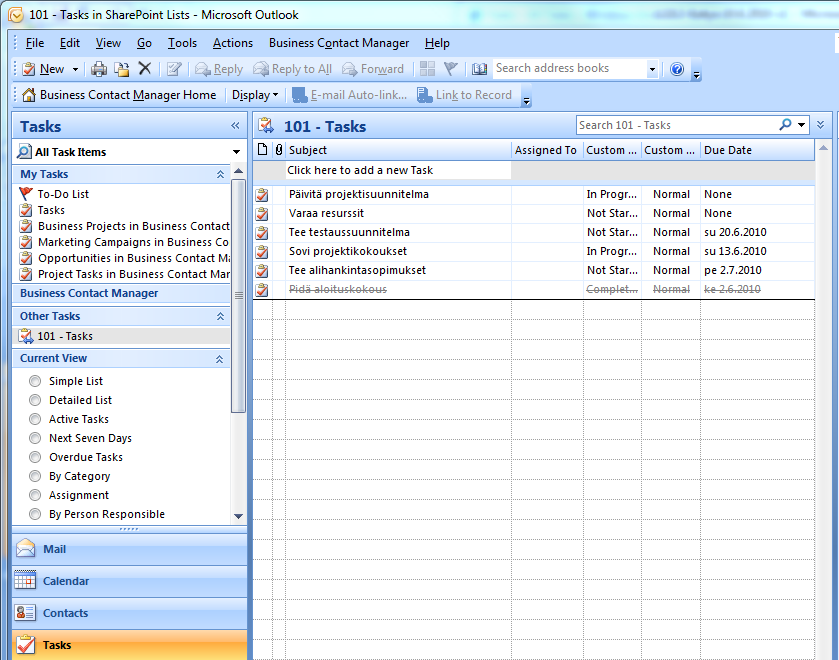Collapse the My Tasks section
Screen dimensions: 839x660
pyautogui.click(x=220, y=175)
